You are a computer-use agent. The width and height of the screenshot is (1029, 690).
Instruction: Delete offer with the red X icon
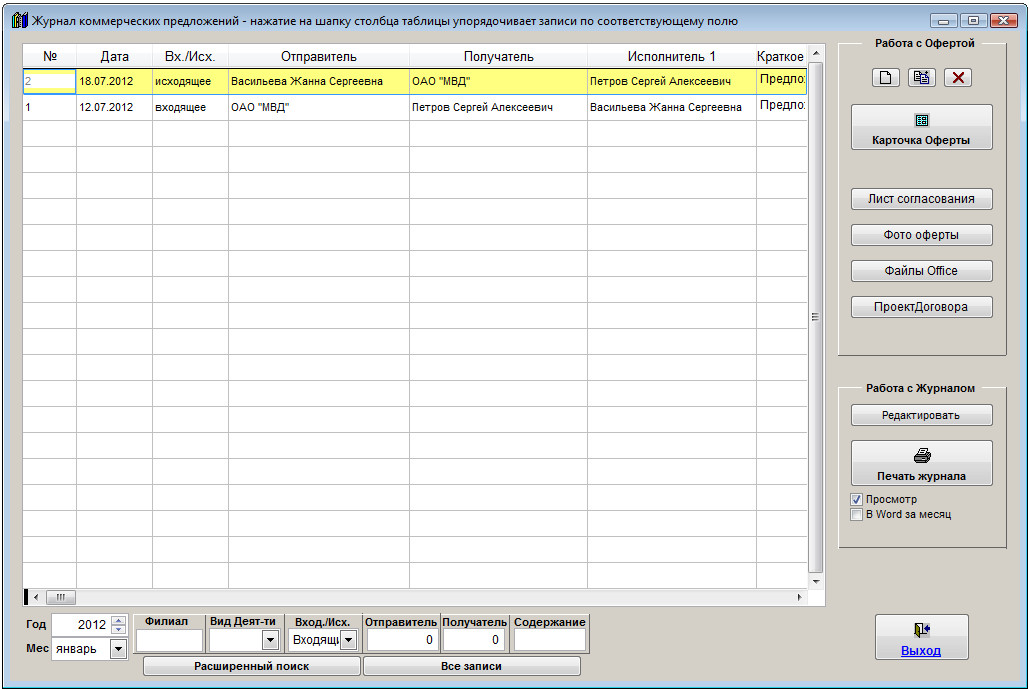pos(958,78)
